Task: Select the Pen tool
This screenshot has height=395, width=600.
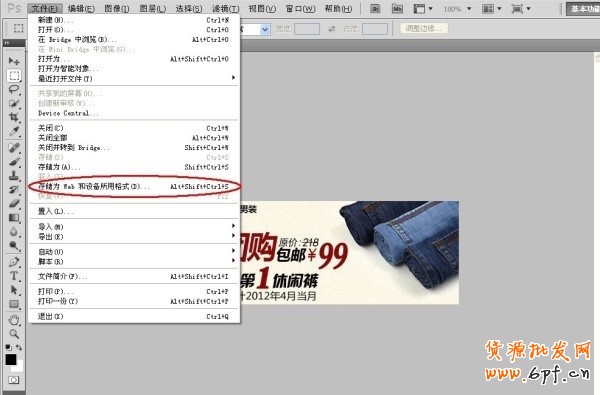Action: tap(14, 262)
